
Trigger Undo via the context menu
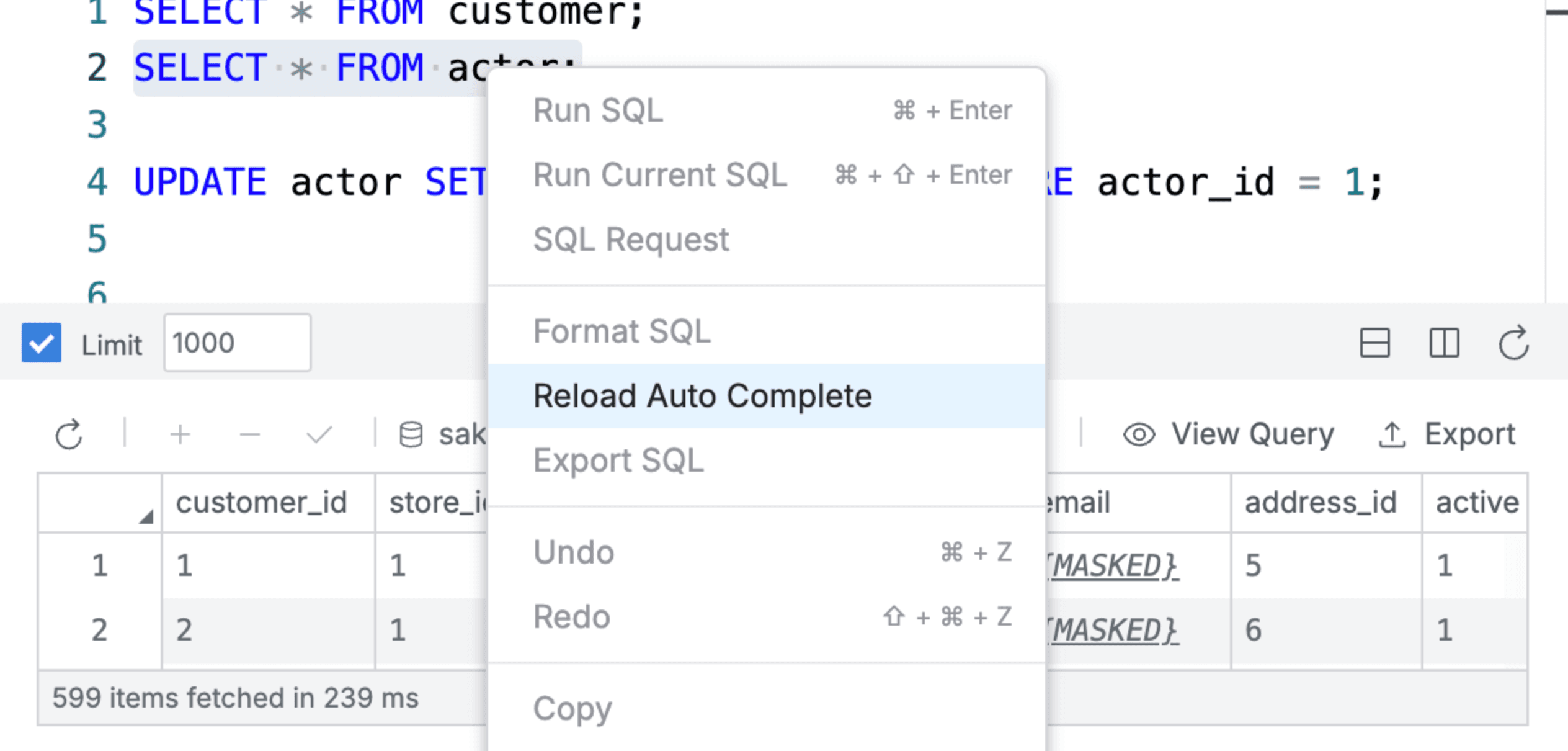click(573, 552)
